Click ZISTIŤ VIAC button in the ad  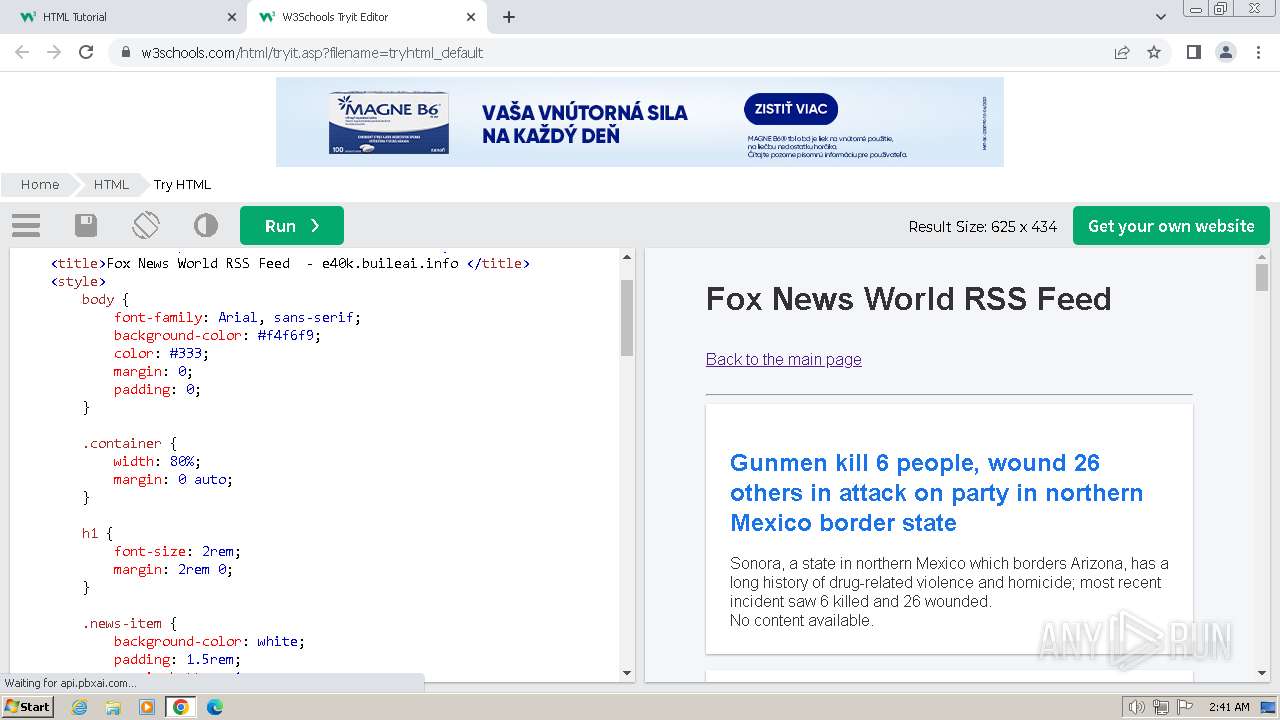tap(790, 109)
